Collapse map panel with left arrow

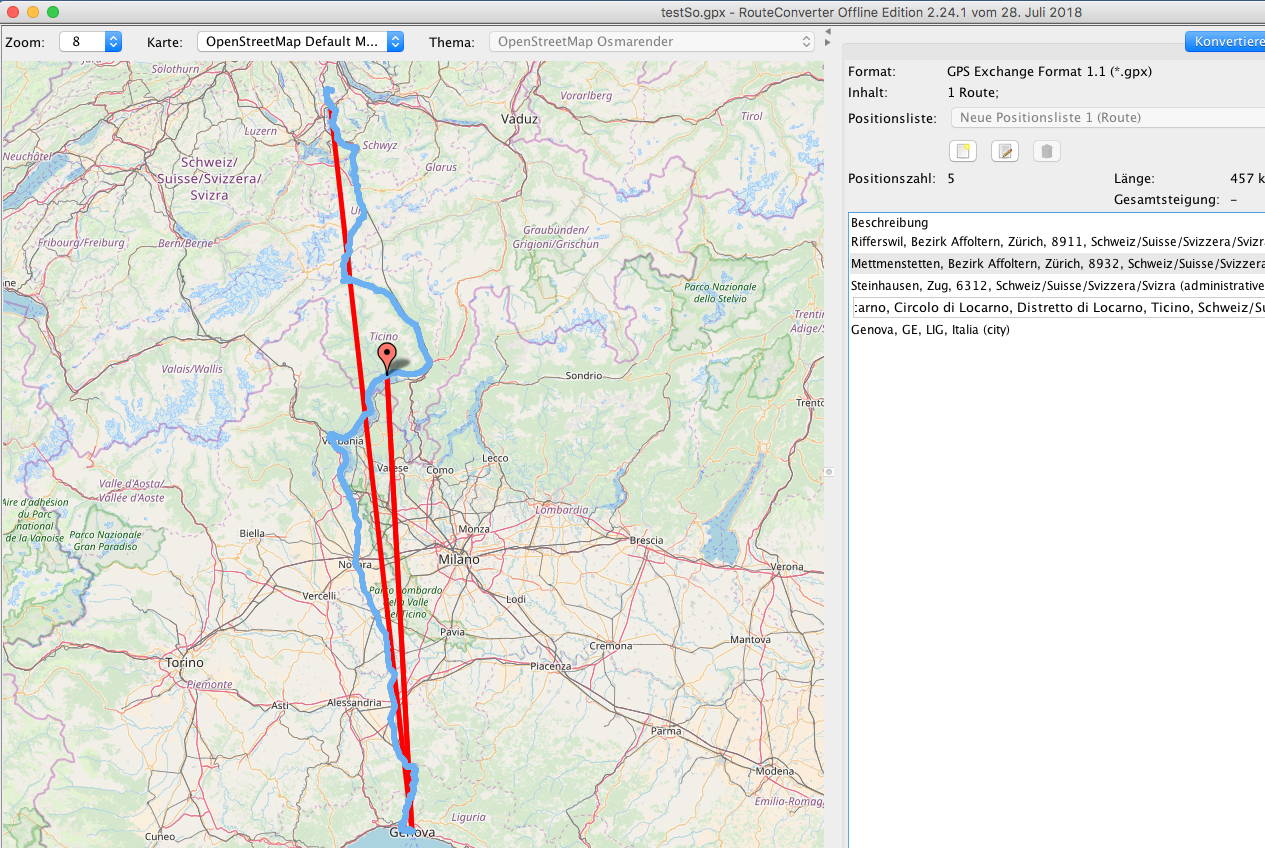827,32
